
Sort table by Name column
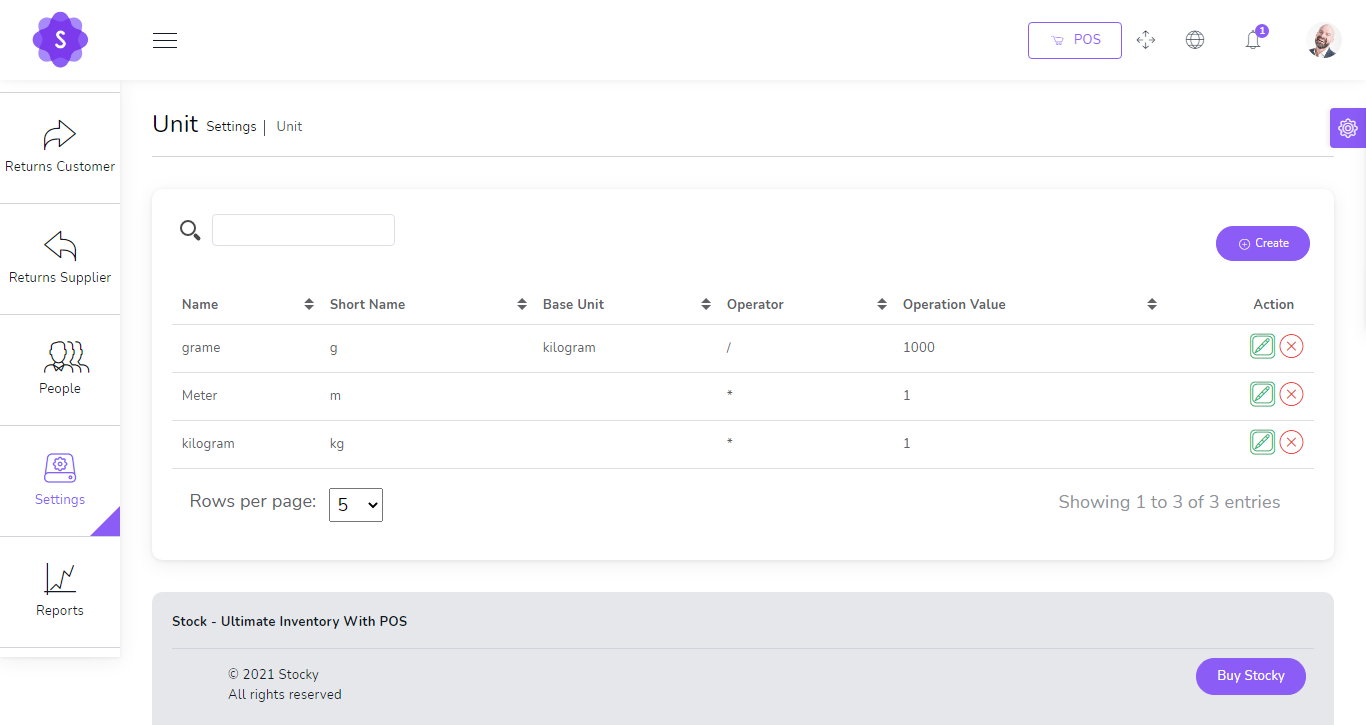200,304
